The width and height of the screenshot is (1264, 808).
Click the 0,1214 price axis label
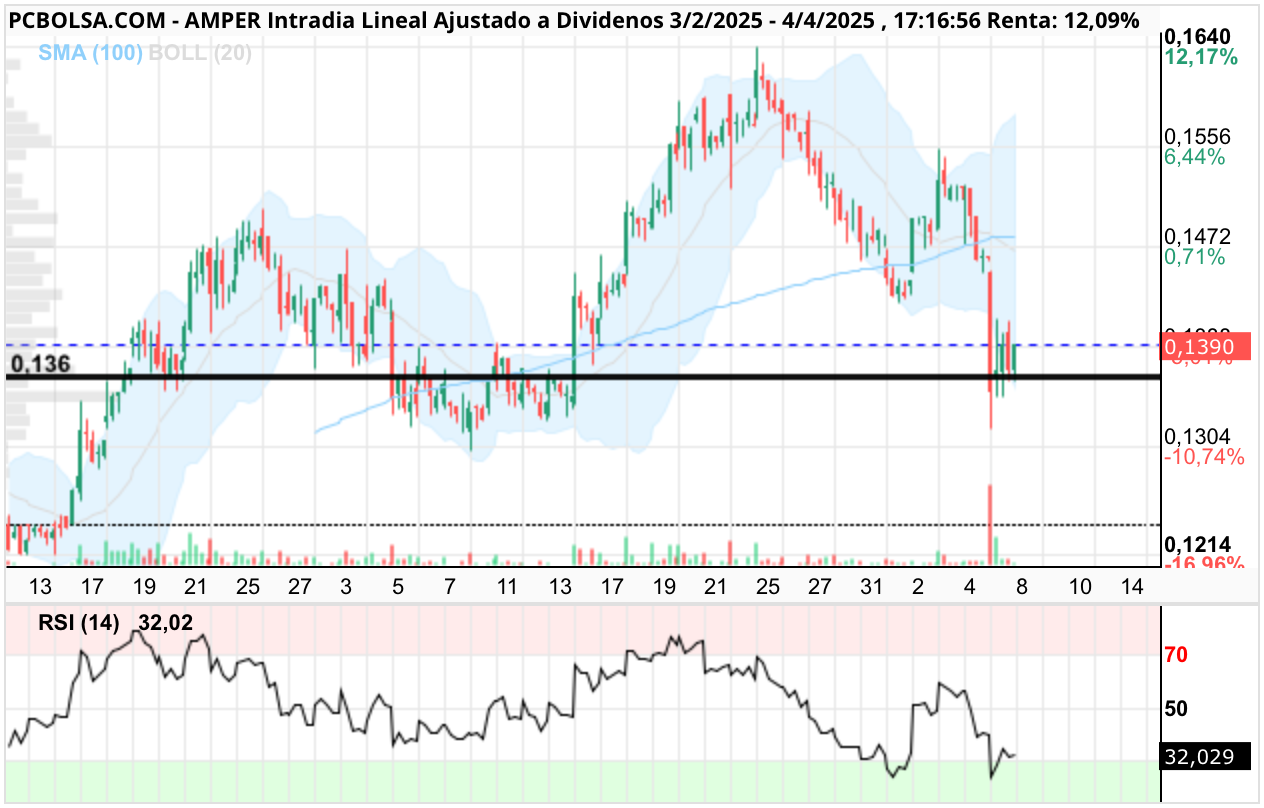(1197, 544)
